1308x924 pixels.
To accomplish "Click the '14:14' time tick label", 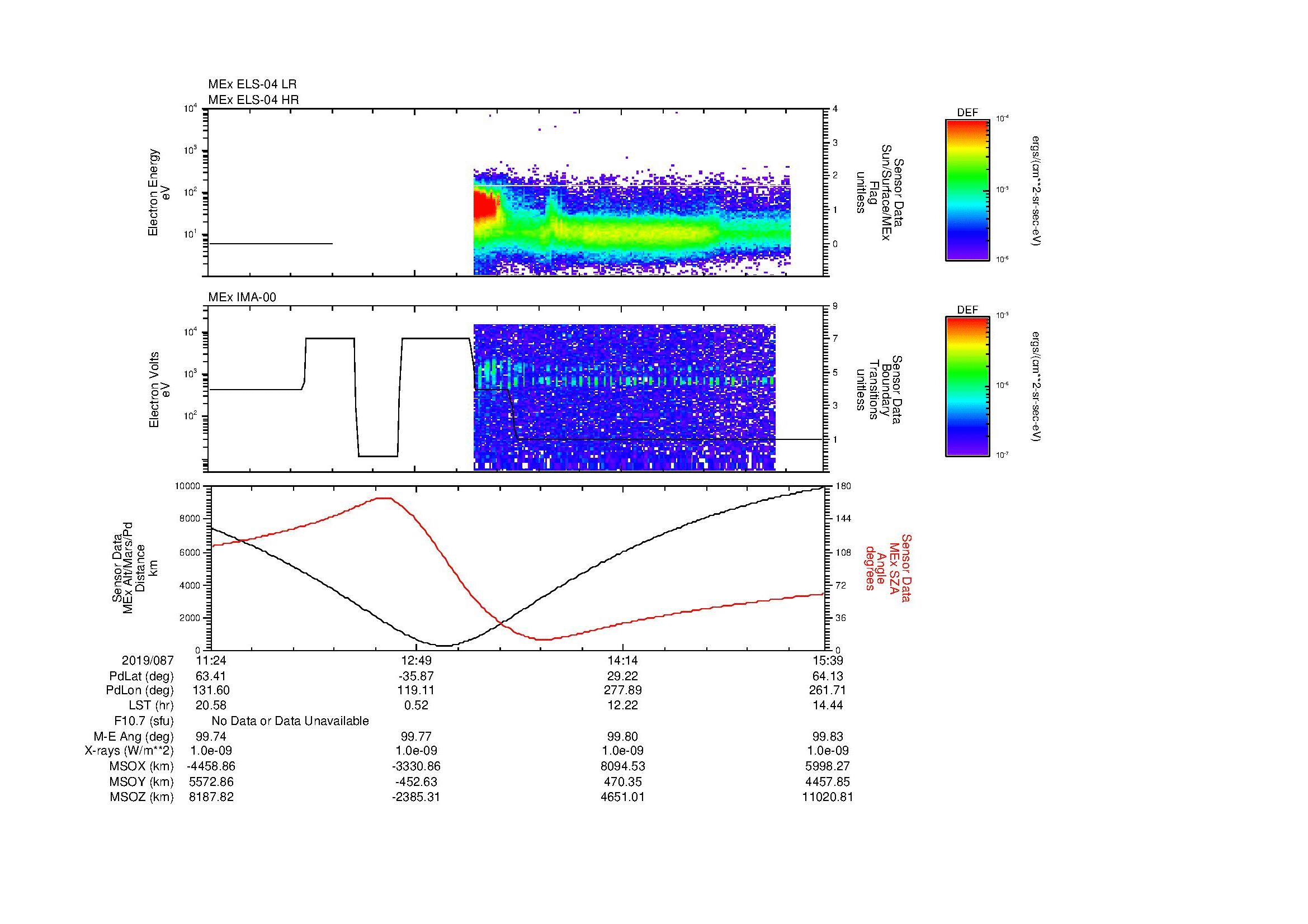I will 623,660.
